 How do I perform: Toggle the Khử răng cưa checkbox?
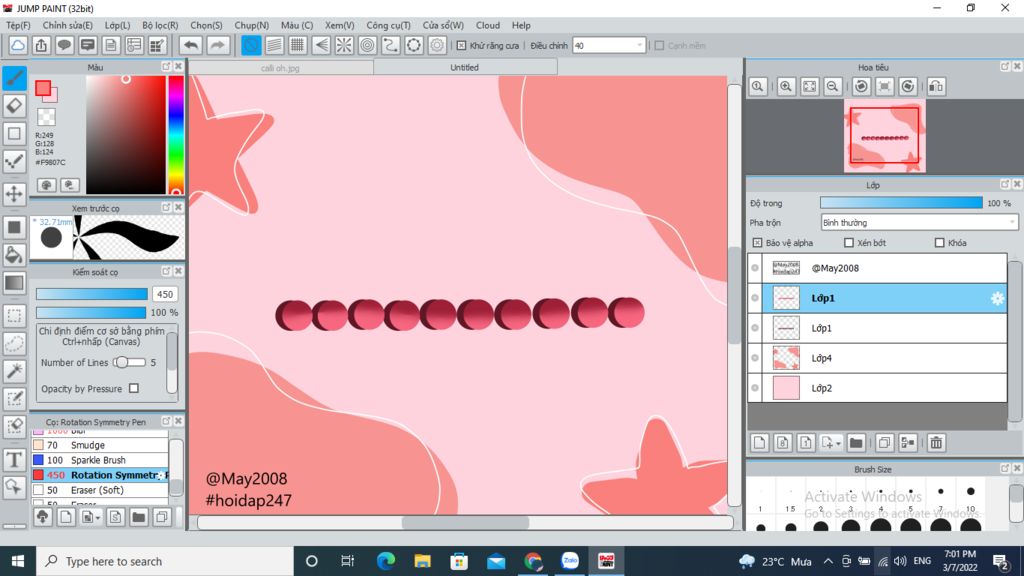(461, 46)
